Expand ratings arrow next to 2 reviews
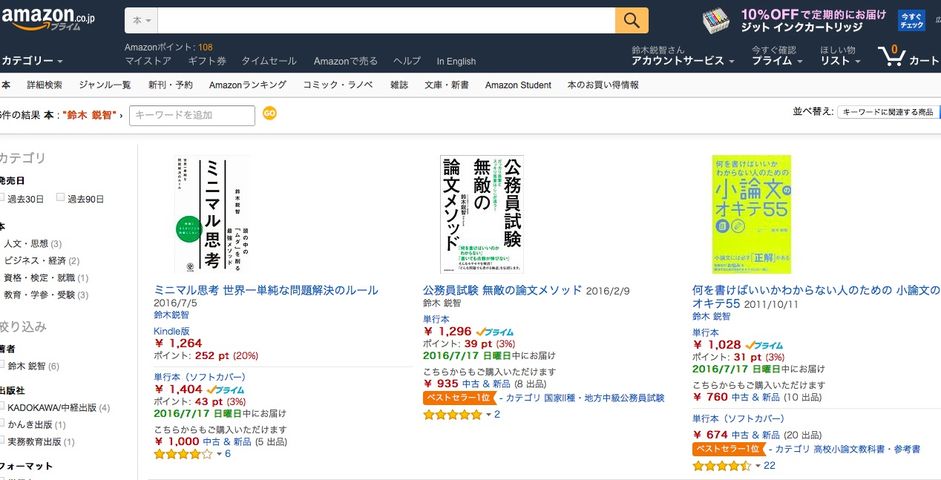 point(489,415)
